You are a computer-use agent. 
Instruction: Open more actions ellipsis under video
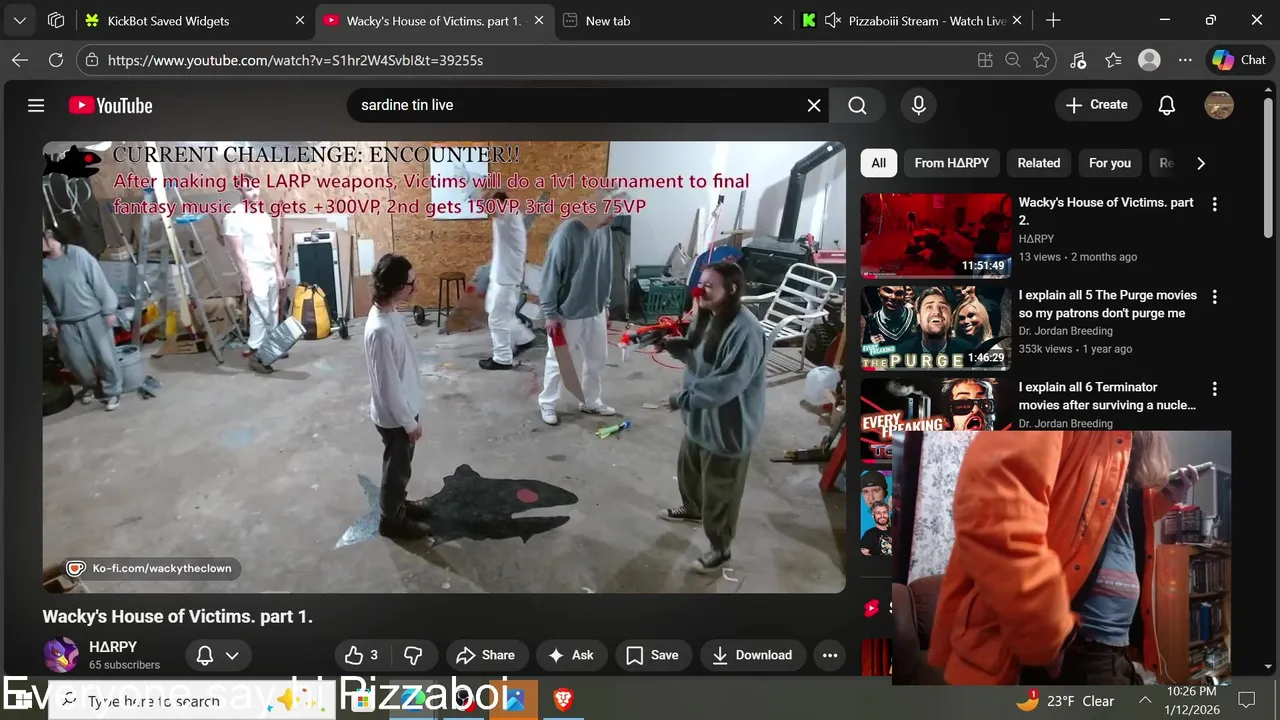tap(830, 655)
